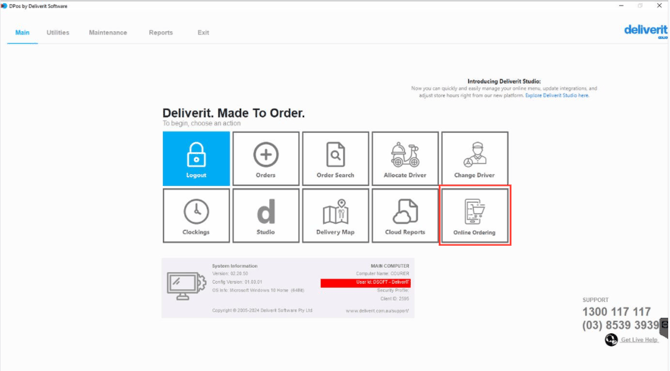Screen dimensions: 670x371
Task: Click the Get Live Help link
Action: (x=639, y=340)
